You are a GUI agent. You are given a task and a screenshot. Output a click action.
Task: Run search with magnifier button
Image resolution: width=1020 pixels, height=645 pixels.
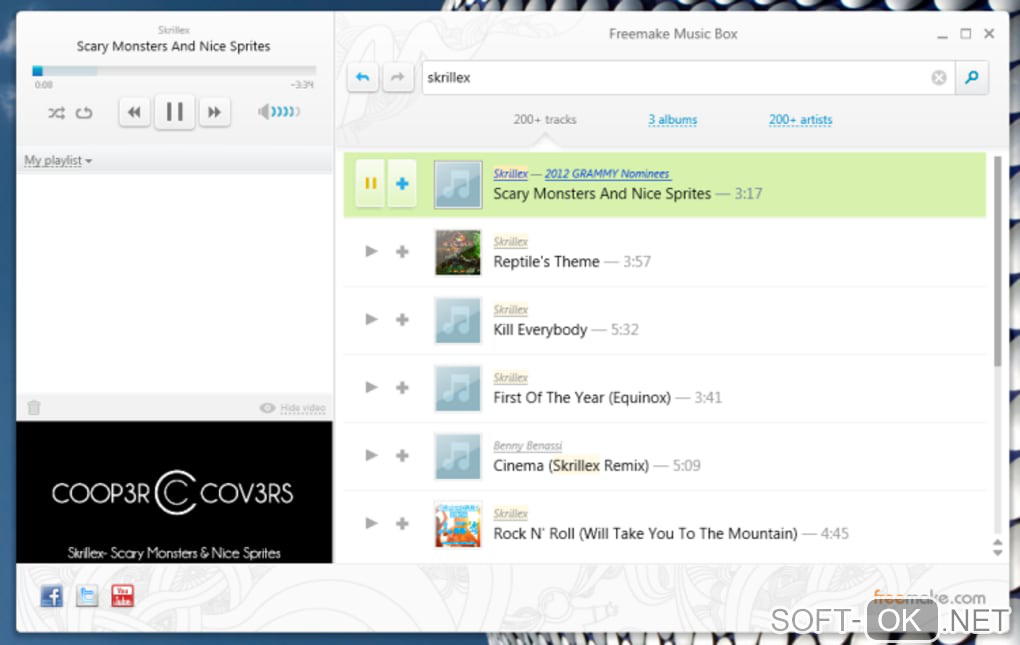[x=972, y=77]
